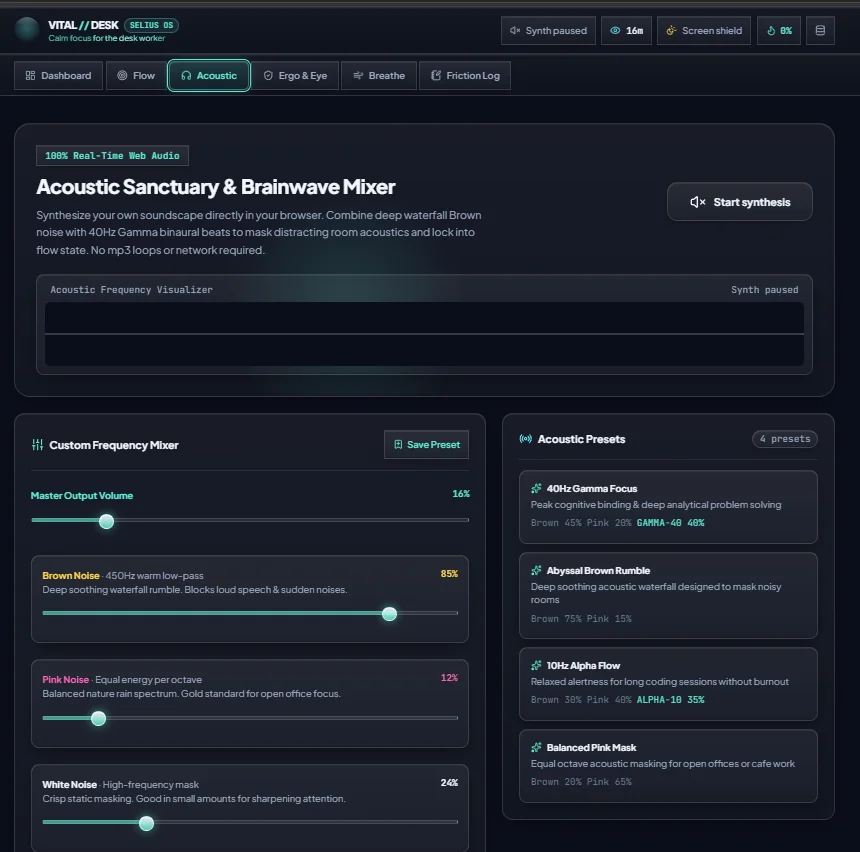The width and height of the screenshot is (860, 852).
Task: Click the 4 presets badge
Action: point(785,439)
